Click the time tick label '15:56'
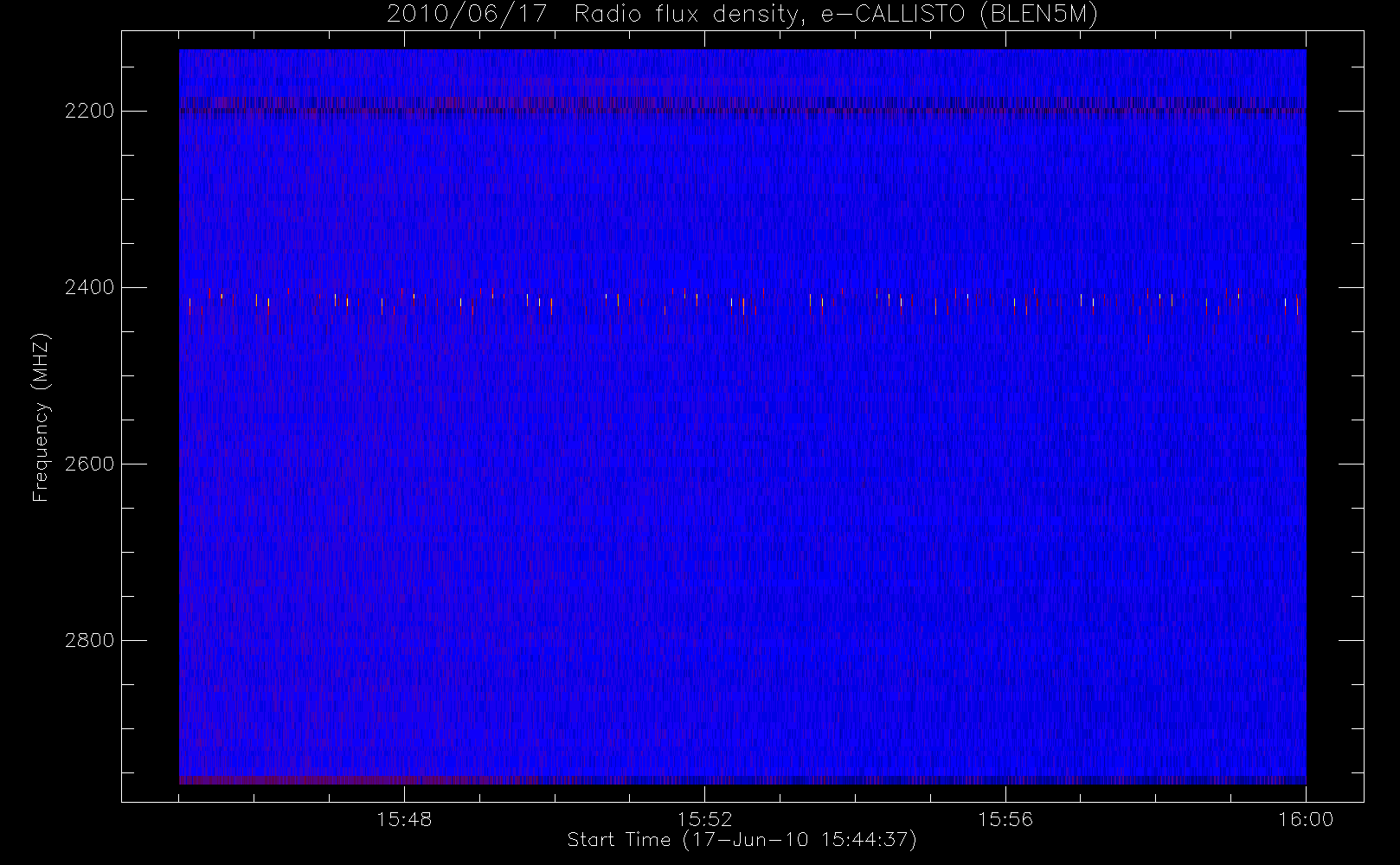The width and height of the screenshot is (1400, 865). (1005, 819)
